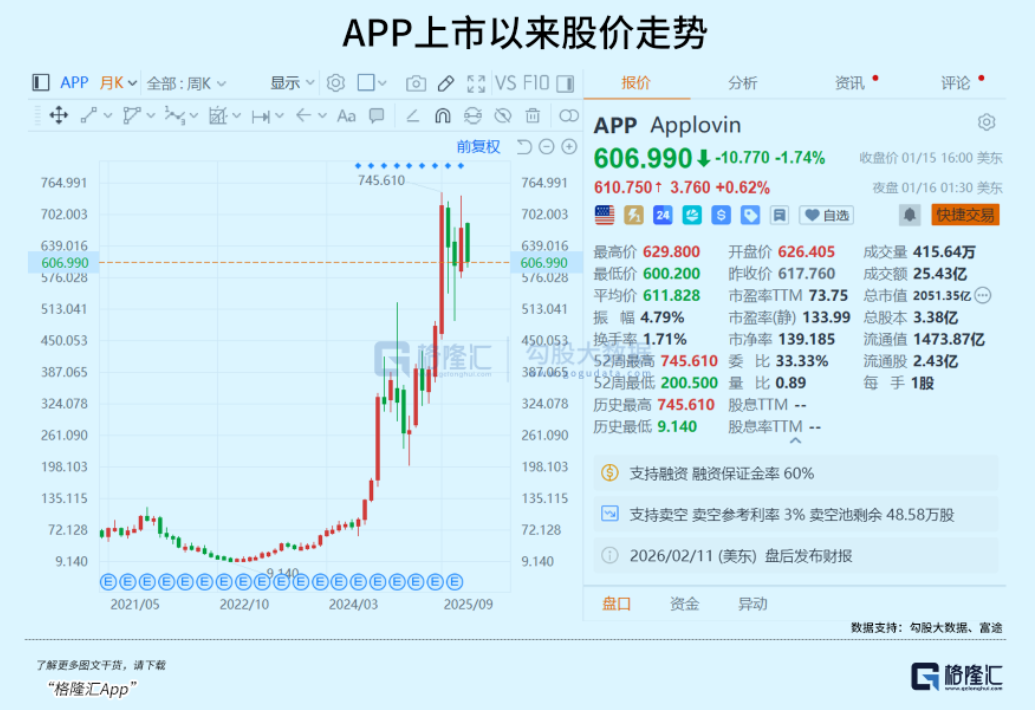
Task: Select the polygon shape drawing tool
Action: coord(131,115)
